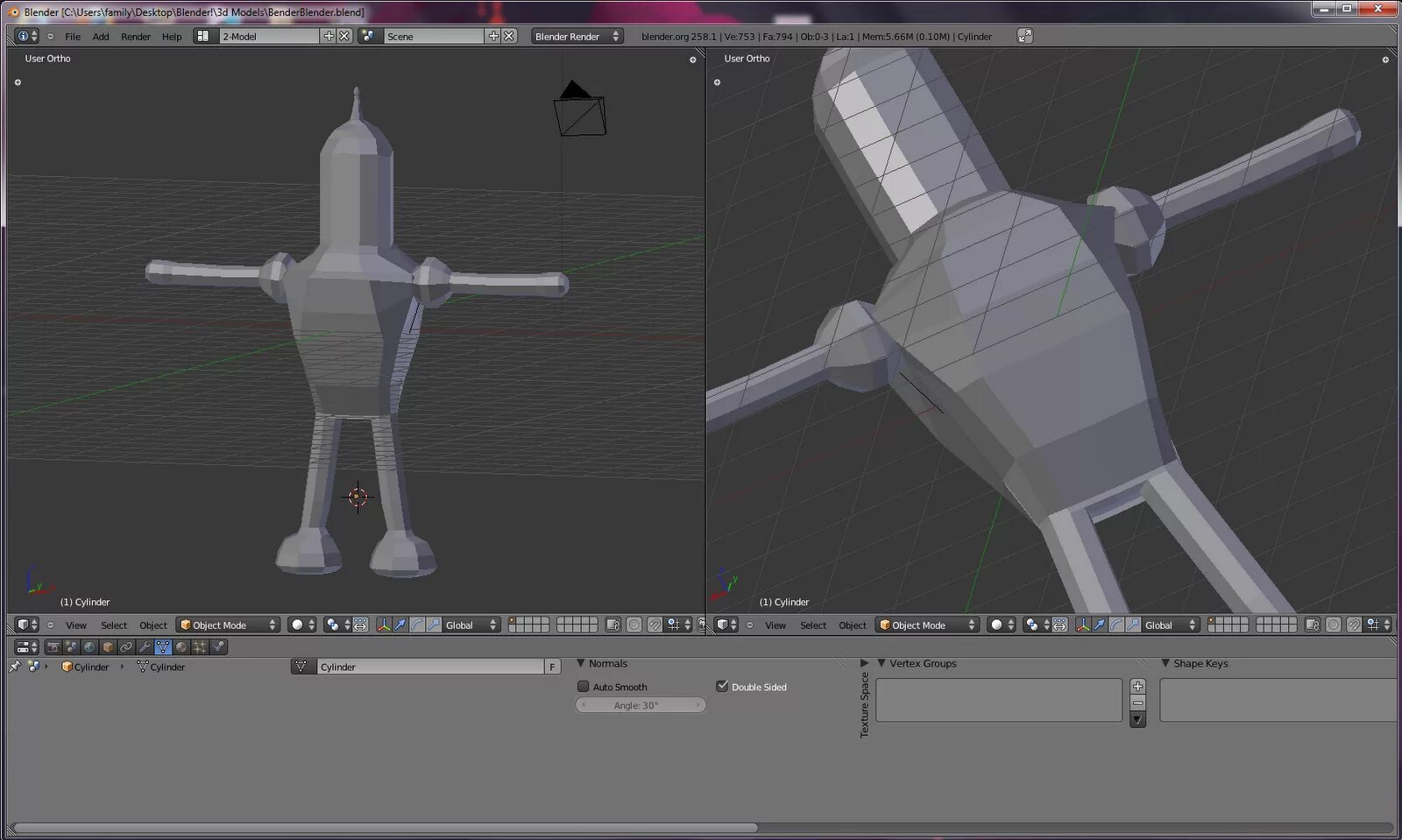Click the horizontal scrollbar in properties editor

click(386, 827)
